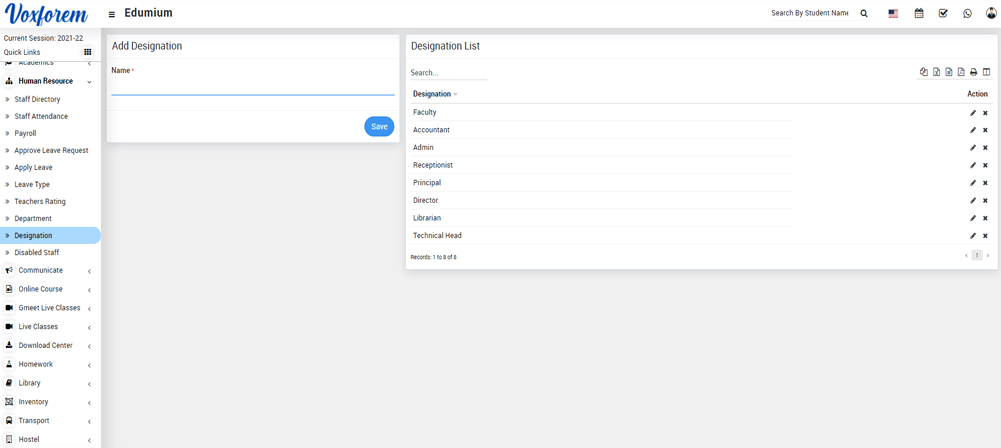
Task: Open the WhatsApp icon in header
Action: click(967, 13)
